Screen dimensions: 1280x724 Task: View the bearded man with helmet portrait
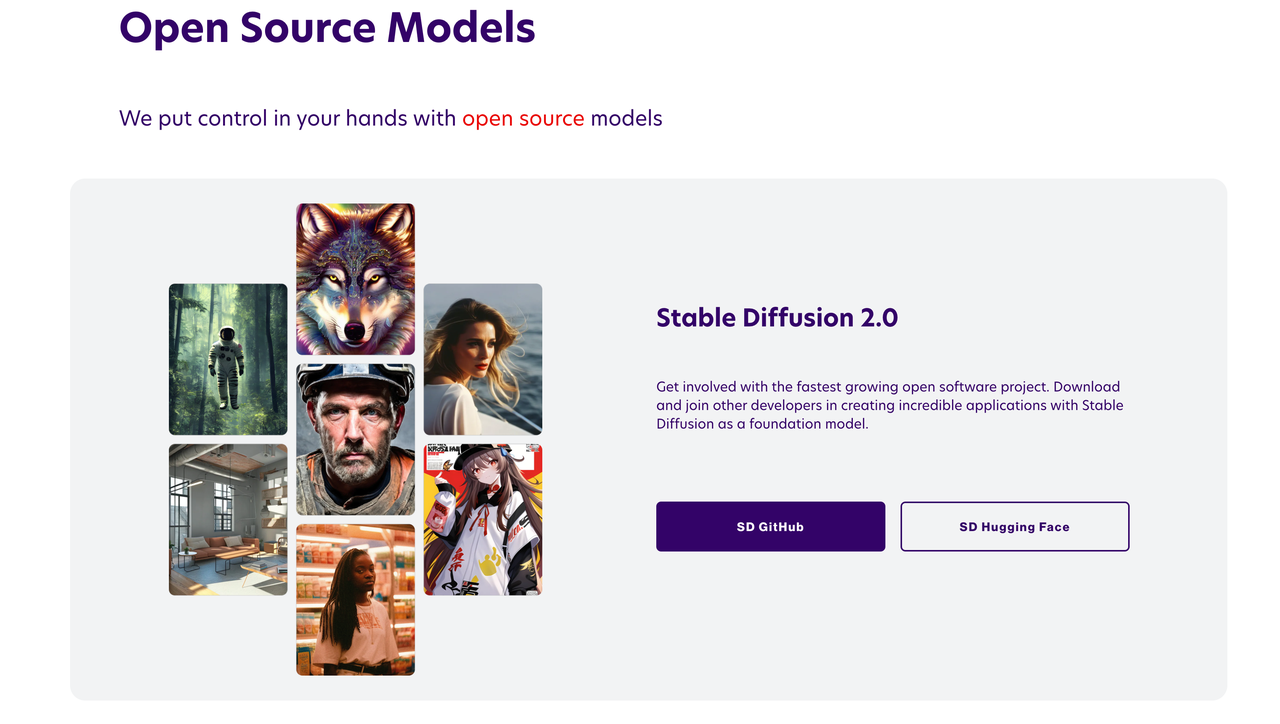[355, 439]
